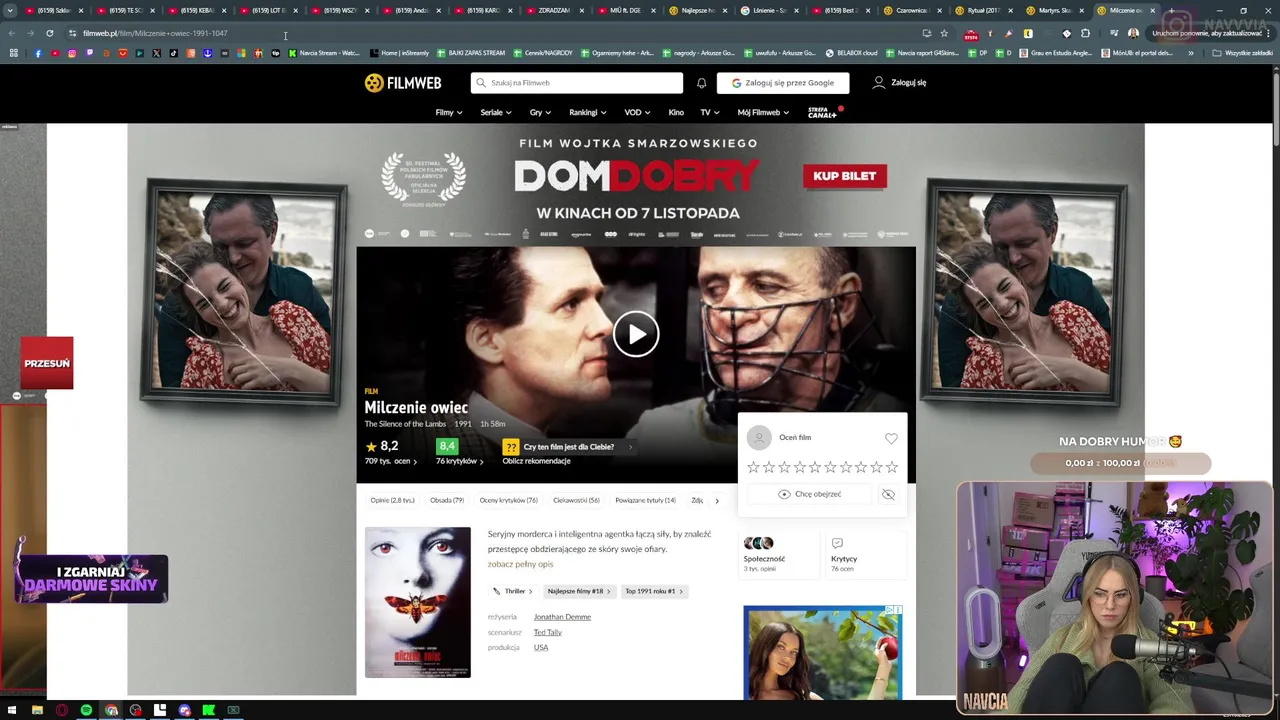Screen dimensions: 1280x720
Task: Open the Mój Filmweb dropdown menu
Action: 763,112
